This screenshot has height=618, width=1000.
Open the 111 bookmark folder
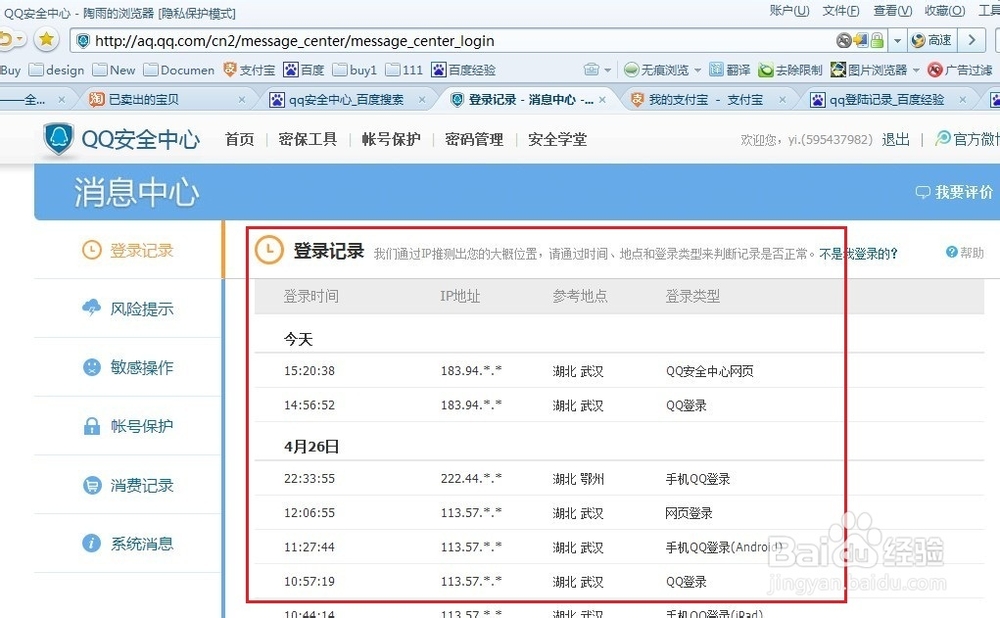tap(404, 70)
